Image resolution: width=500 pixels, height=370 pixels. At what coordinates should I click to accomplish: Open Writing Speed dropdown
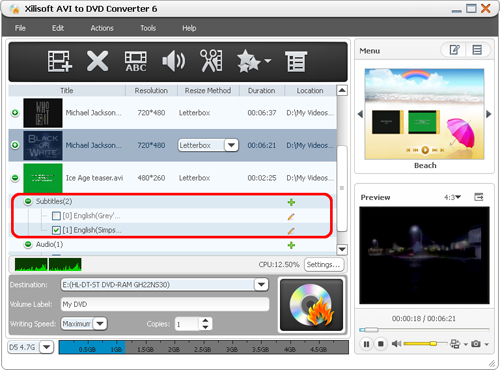[x=100, y=323]
